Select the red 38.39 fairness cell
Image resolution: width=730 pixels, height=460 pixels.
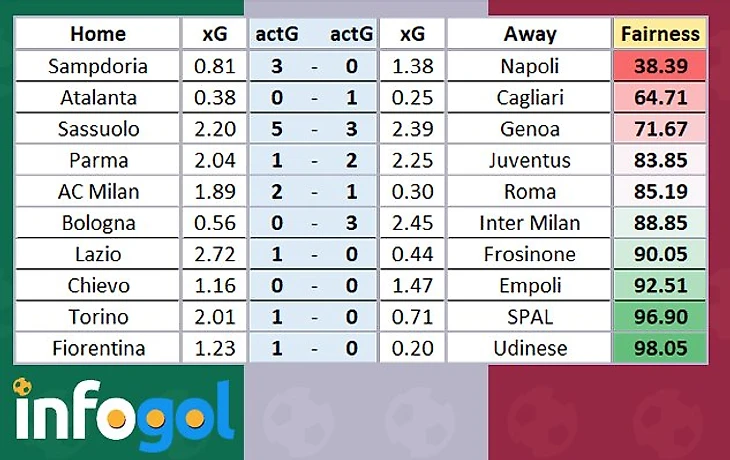(x=660, y=66)
